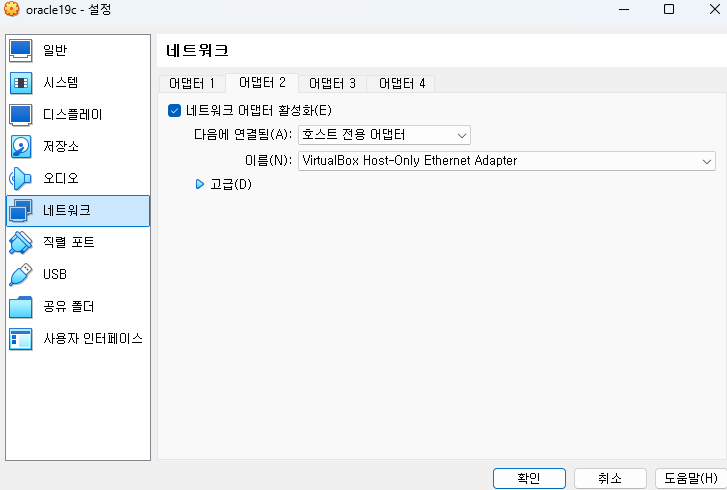Click the 시스템 label in the sidebar
This screenshot has width=727, height=490.
point(61,83)
